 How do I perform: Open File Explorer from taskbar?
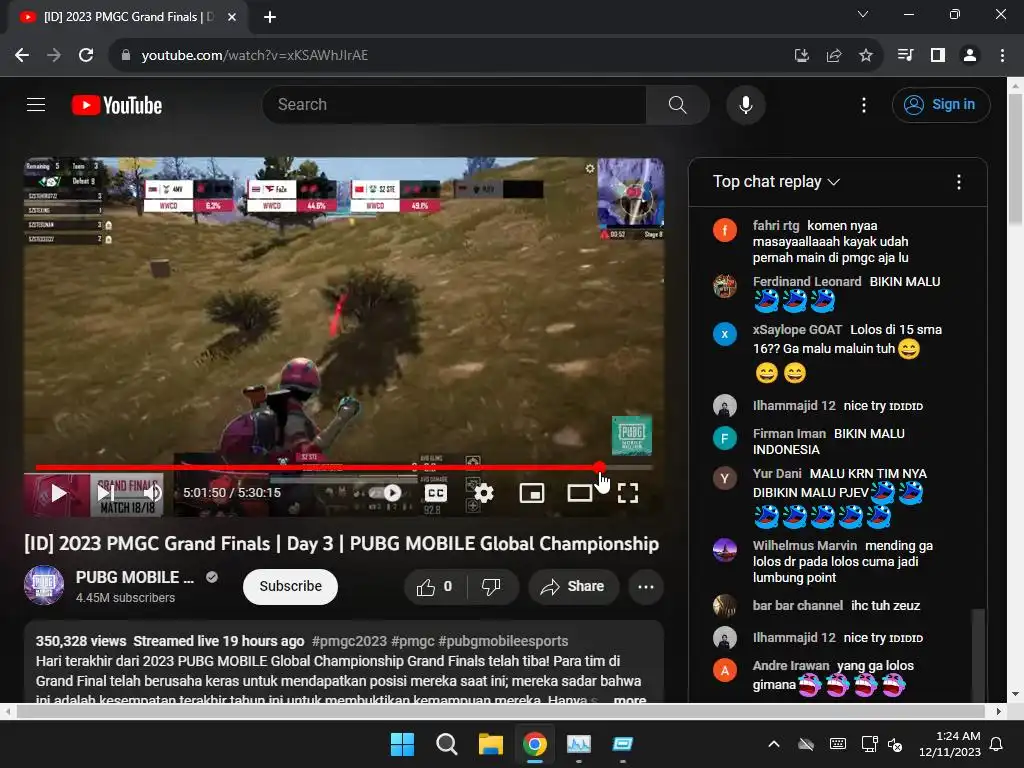coord(490,744)
